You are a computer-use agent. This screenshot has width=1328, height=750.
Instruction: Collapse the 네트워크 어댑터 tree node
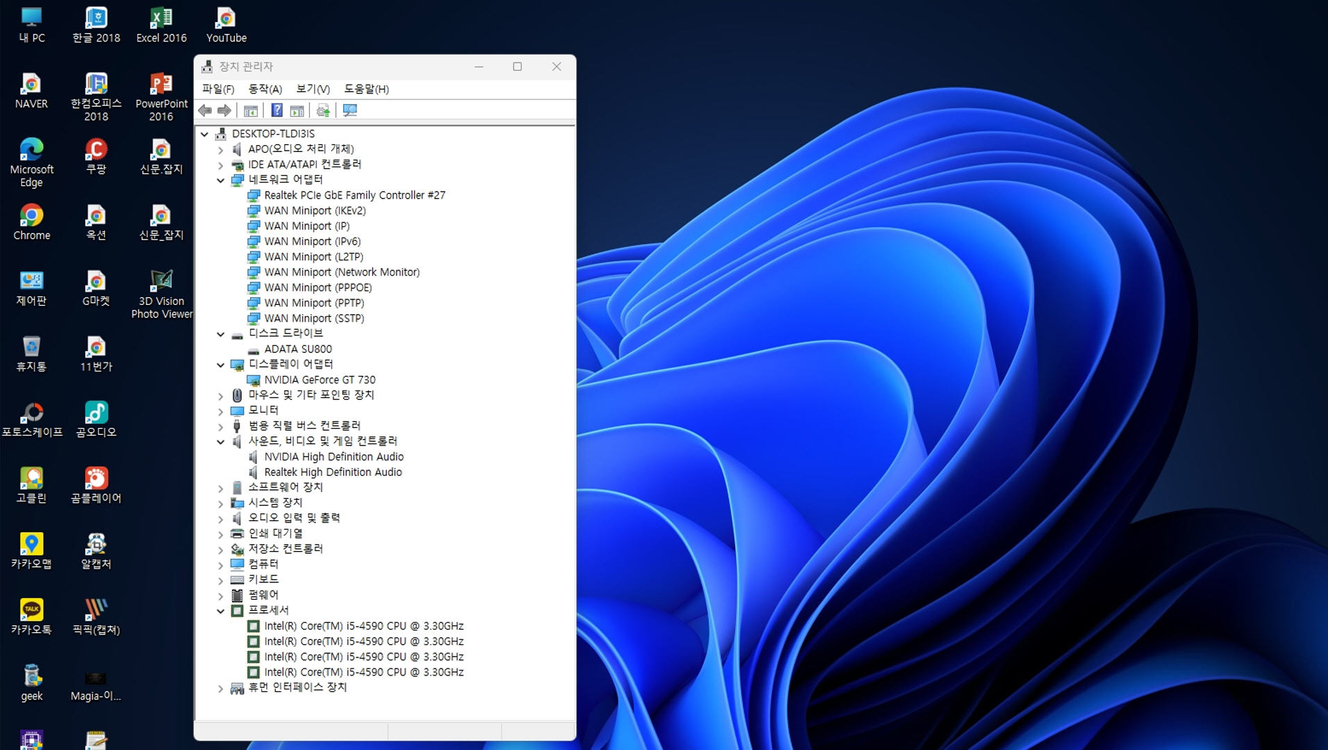(220, 180)
